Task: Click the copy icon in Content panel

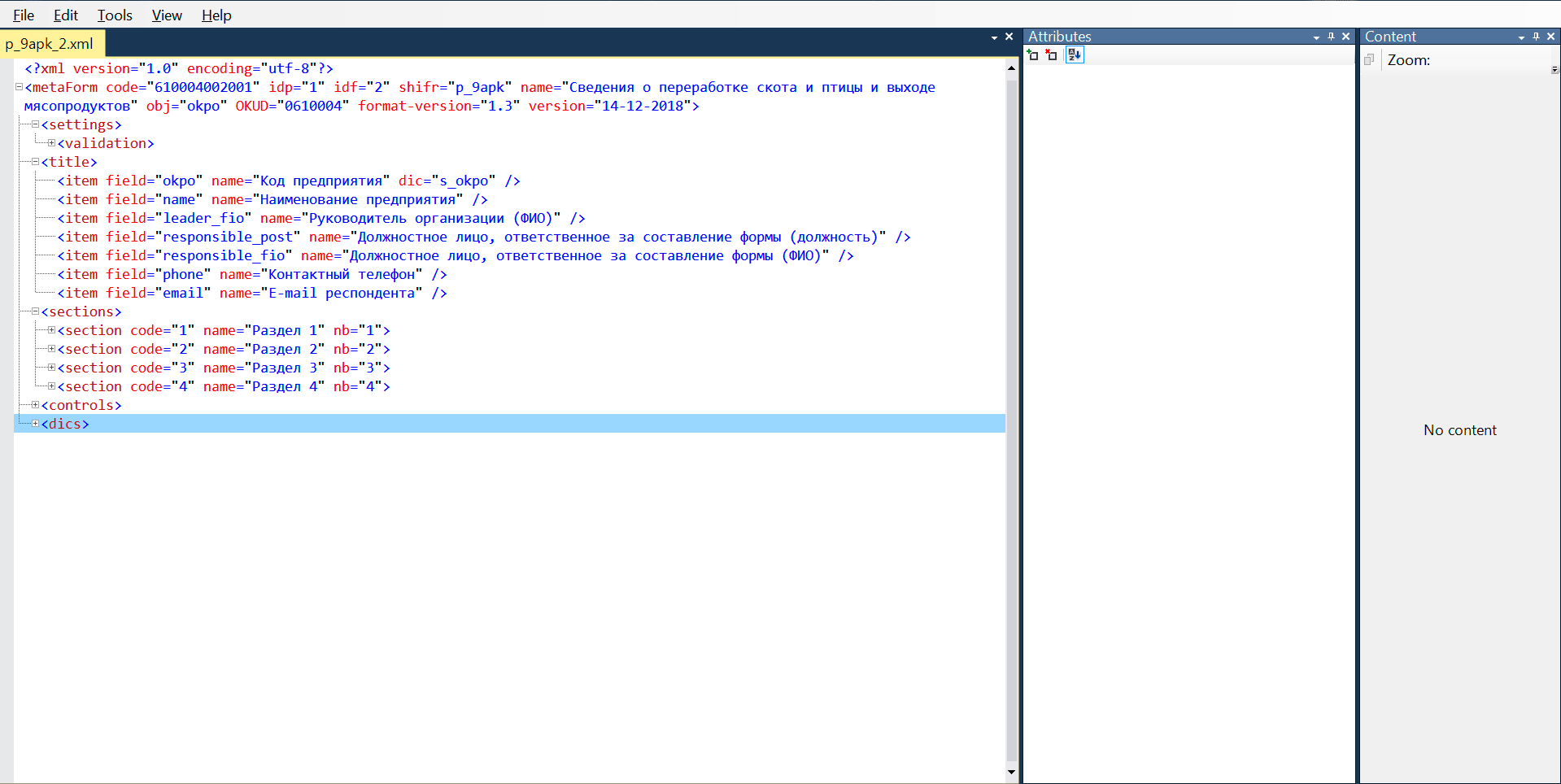Action: click(1369, 59)
